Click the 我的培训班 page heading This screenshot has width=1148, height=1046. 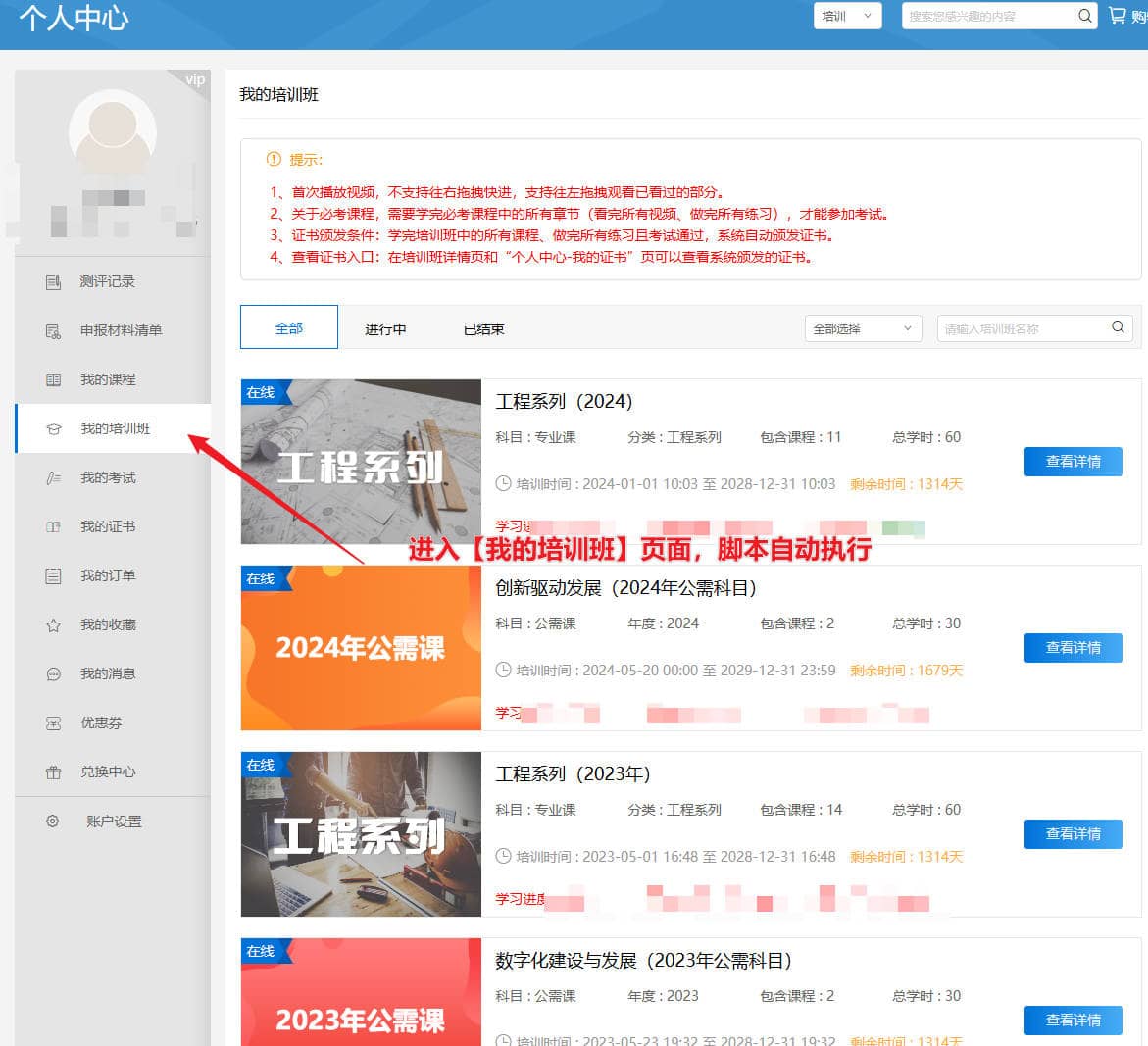[279, 95]
